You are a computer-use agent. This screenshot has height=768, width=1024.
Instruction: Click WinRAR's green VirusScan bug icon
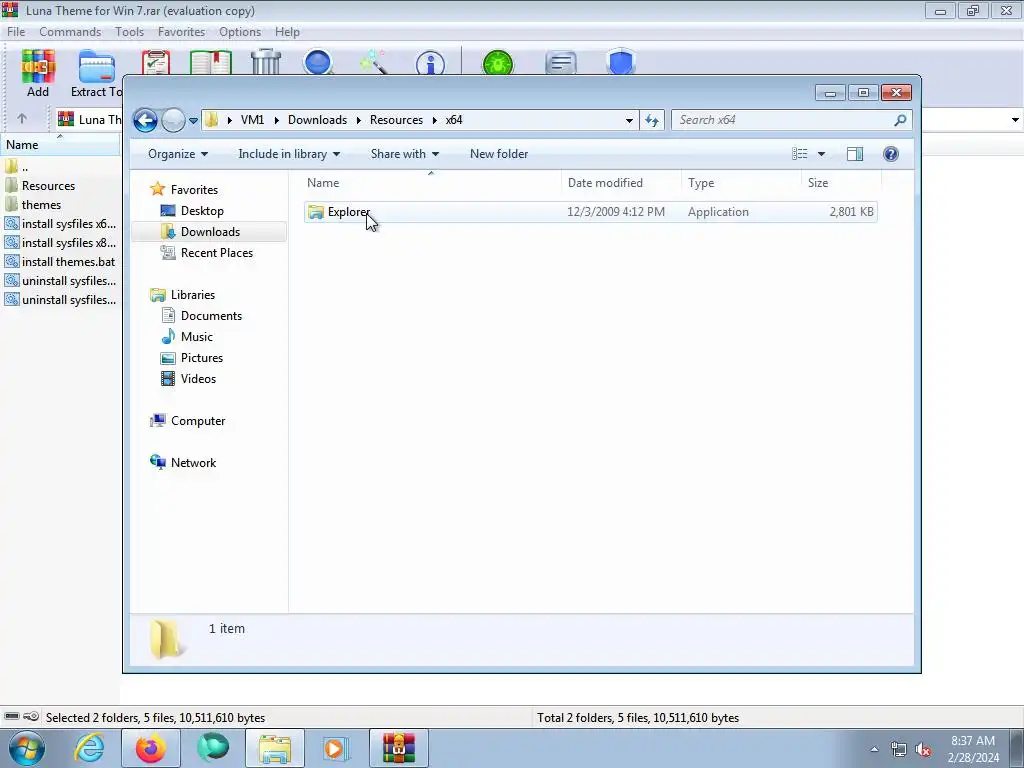(498, 63)
